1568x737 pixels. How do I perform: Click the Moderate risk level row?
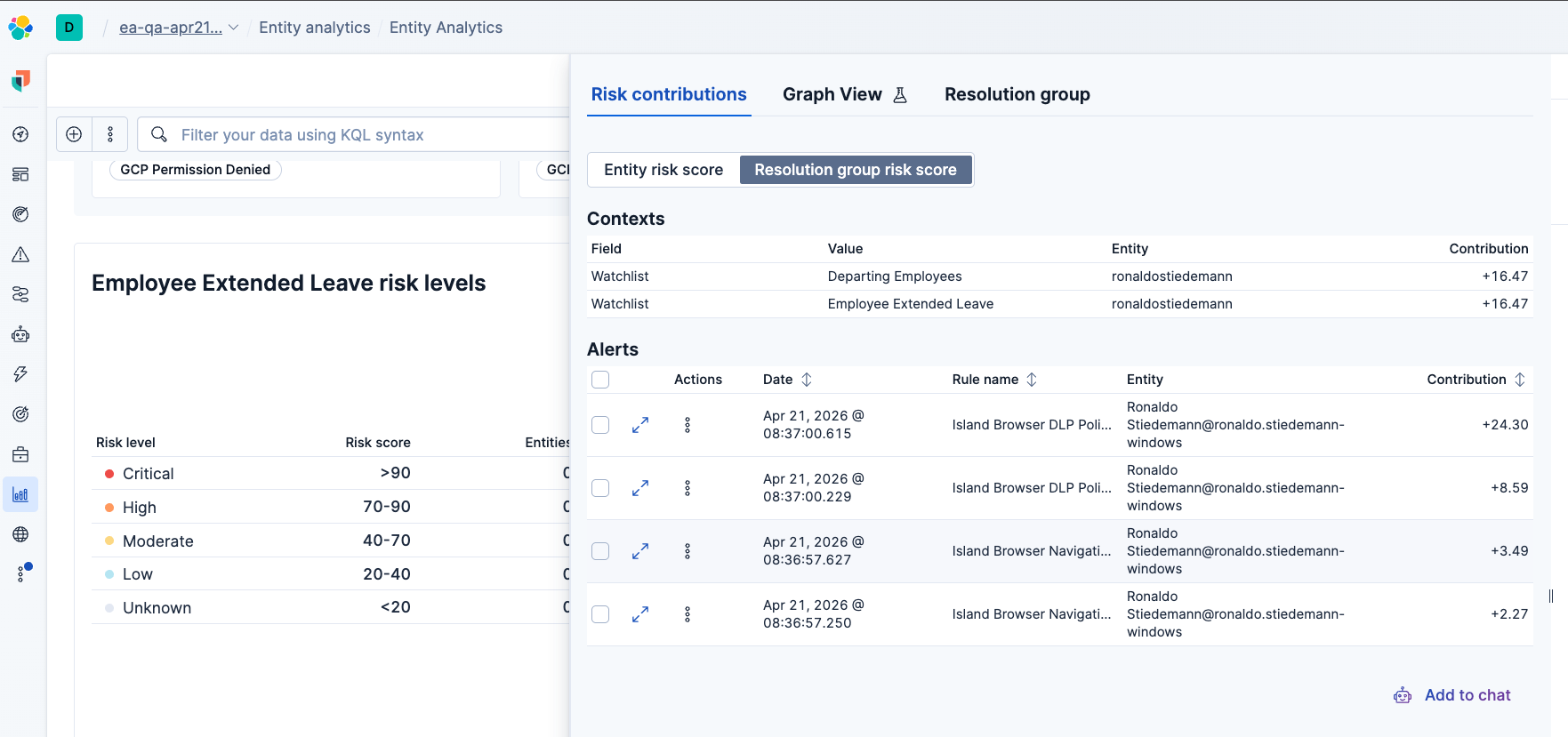tap(331, 541)
